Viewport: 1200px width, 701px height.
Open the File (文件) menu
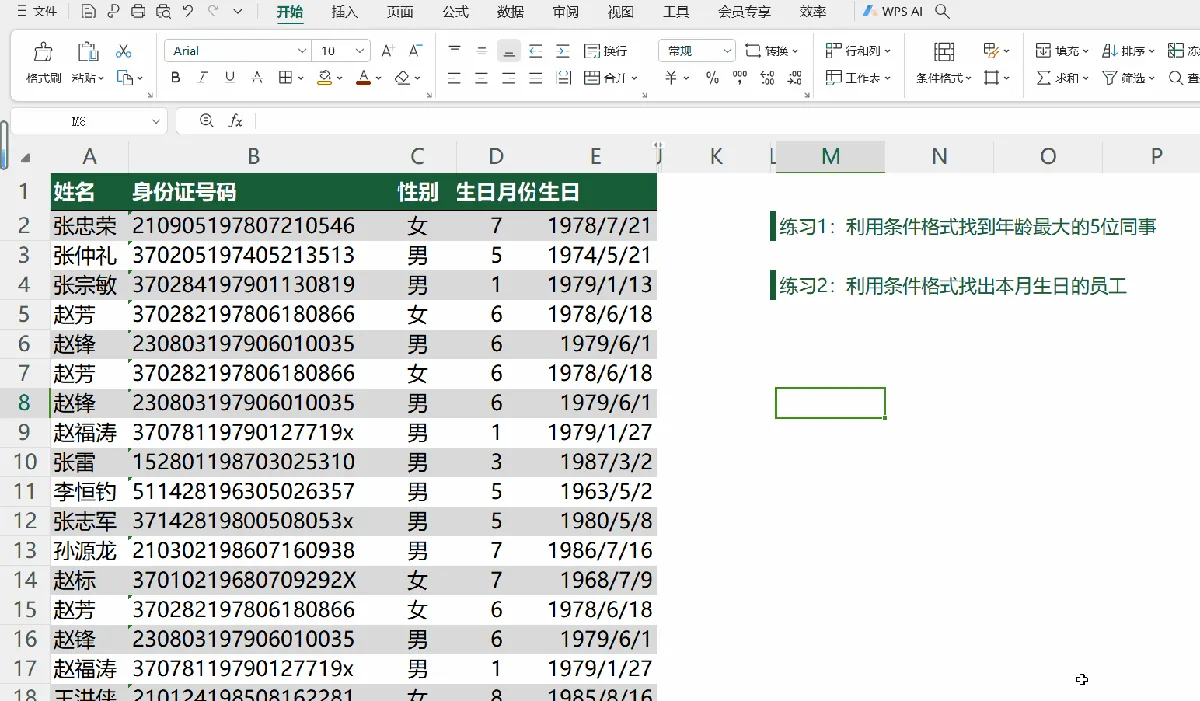(x=37, y=12)
